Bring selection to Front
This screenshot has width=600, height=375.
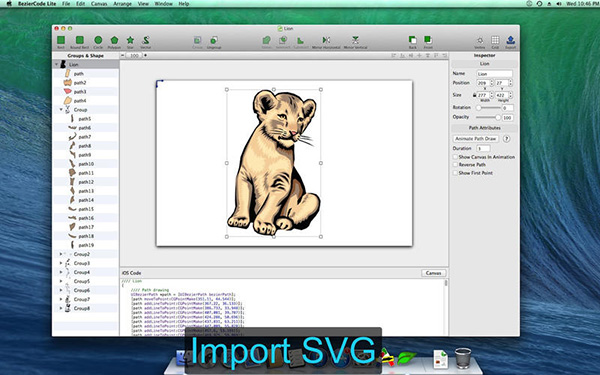(x=428, y=40)
